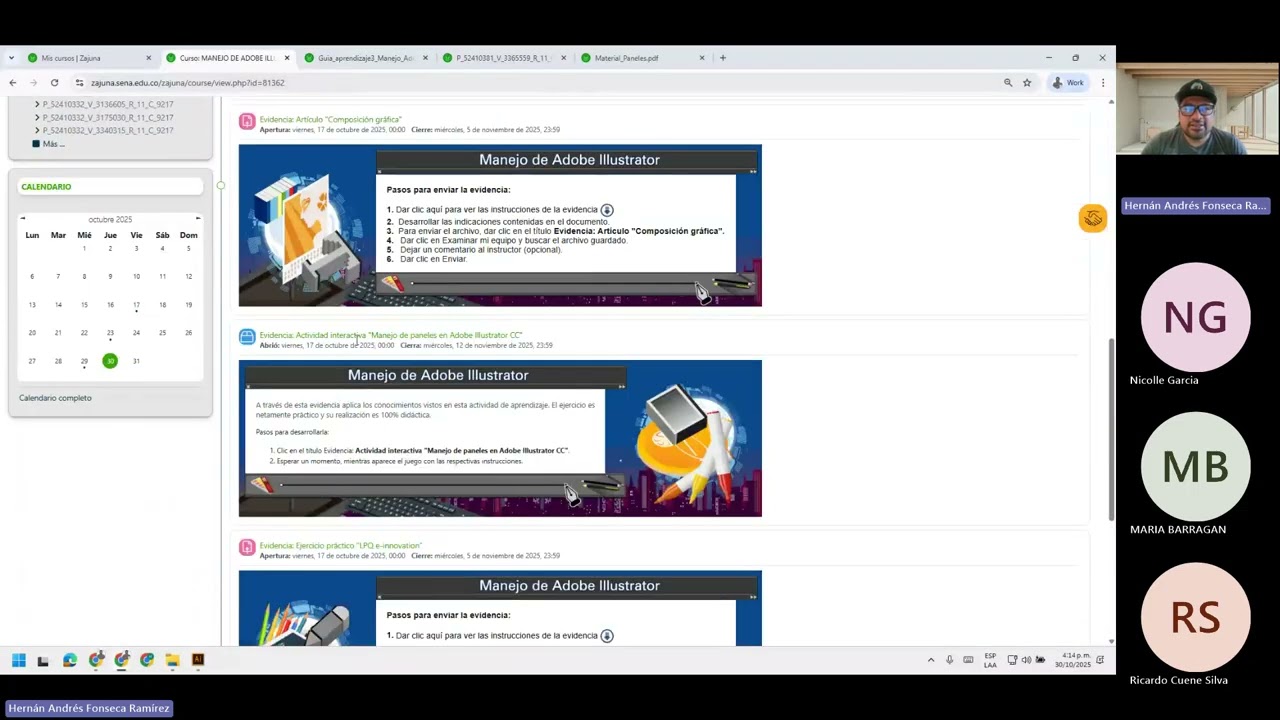Open the pink assignment icon for Composición gráfica

247,122
